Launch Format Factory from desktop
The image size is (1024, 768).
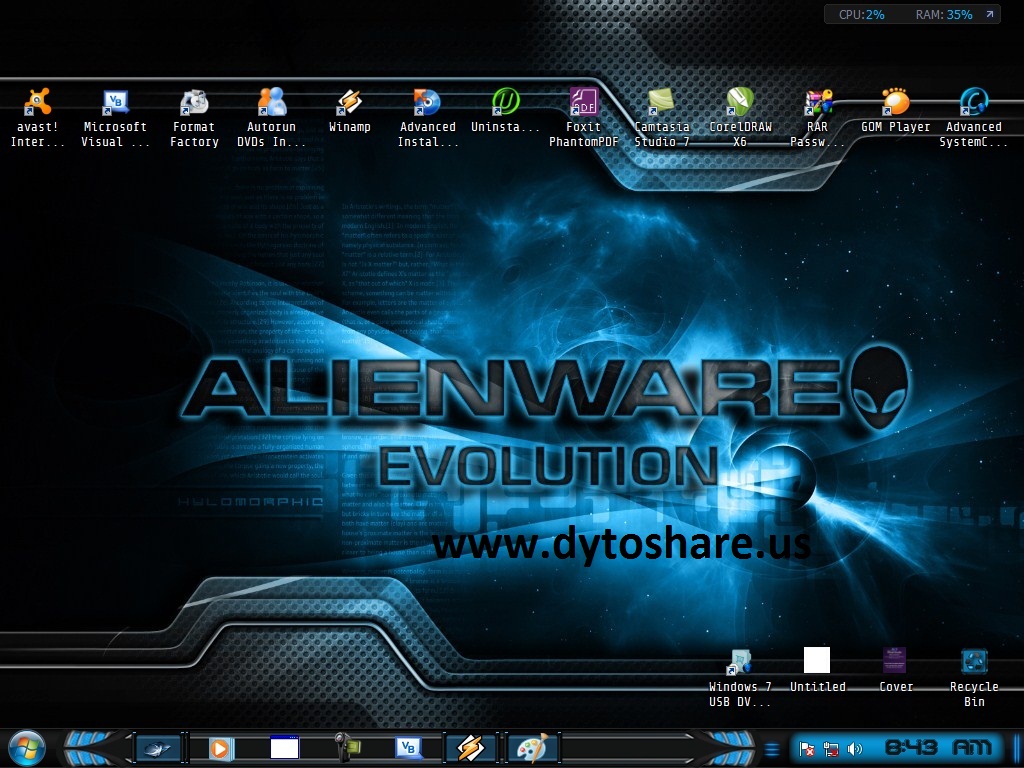tap(194, 118)
